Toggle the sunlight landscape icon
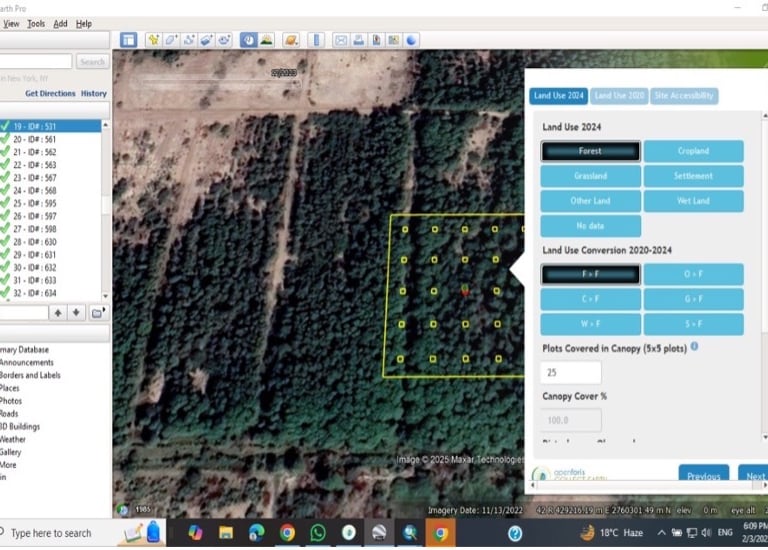The height and width of the screenshot is (550, 768). pyautogui.click(x=266, y=40)
